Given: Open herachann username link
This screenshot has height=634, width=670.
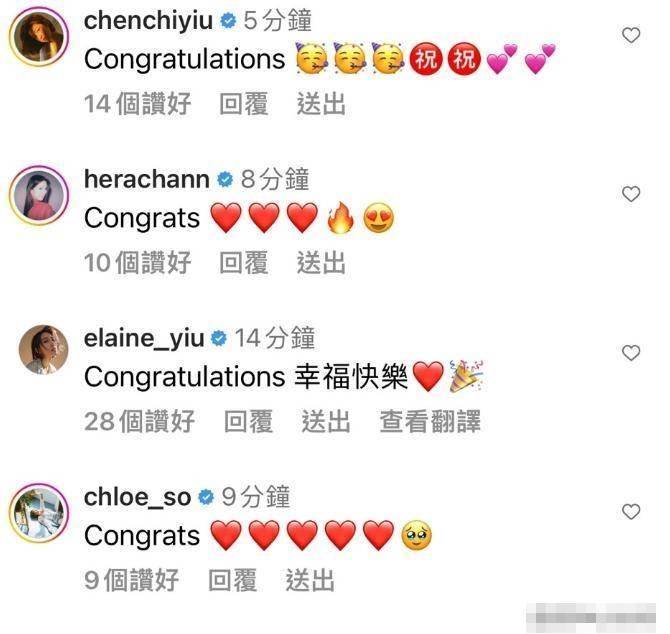Looking at the screenshot, I should pos(147,179).
